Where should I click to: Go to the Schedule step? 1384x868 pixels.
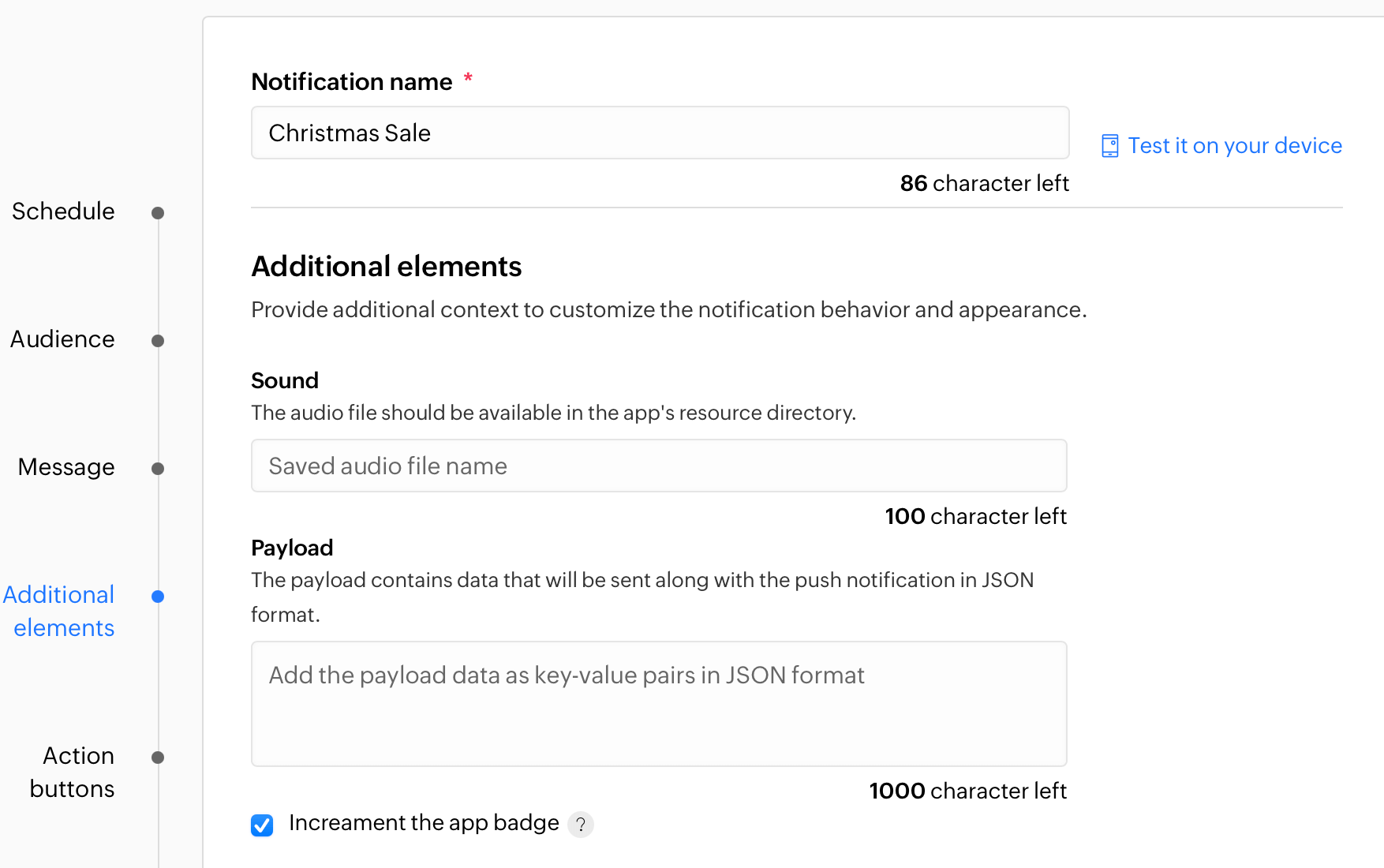63,211
